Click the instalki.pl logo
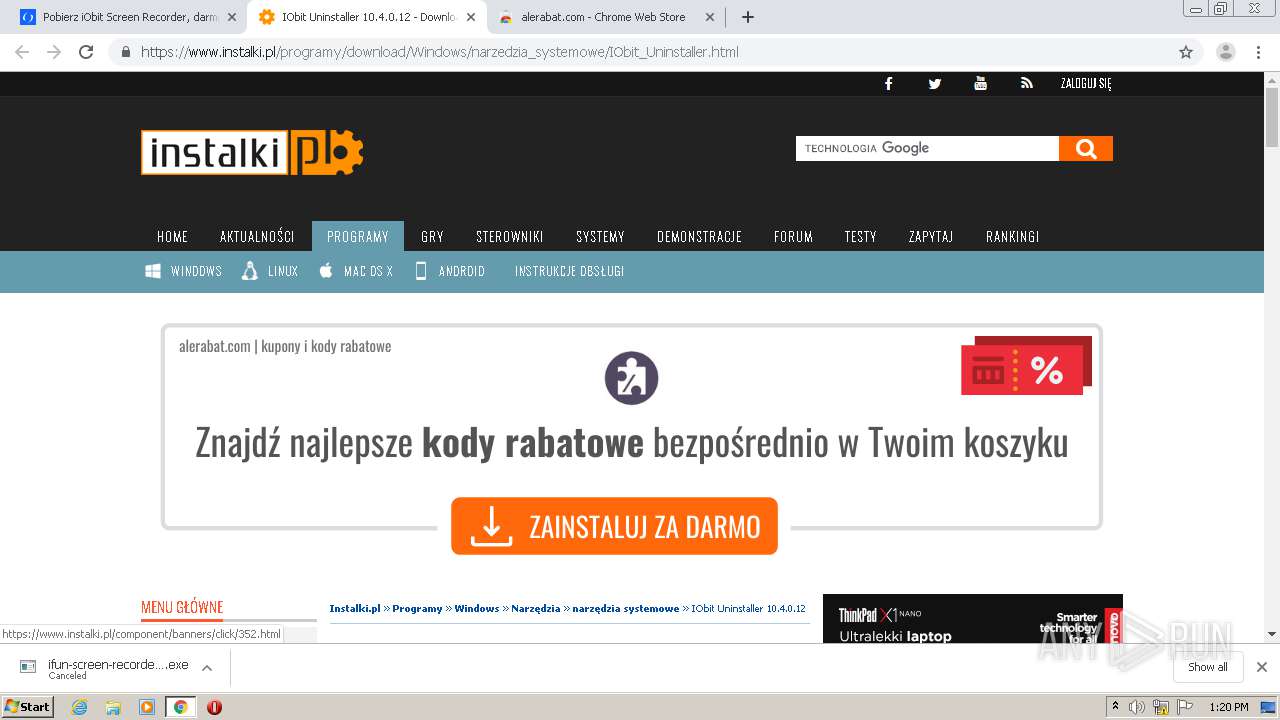 pos(252,153)
